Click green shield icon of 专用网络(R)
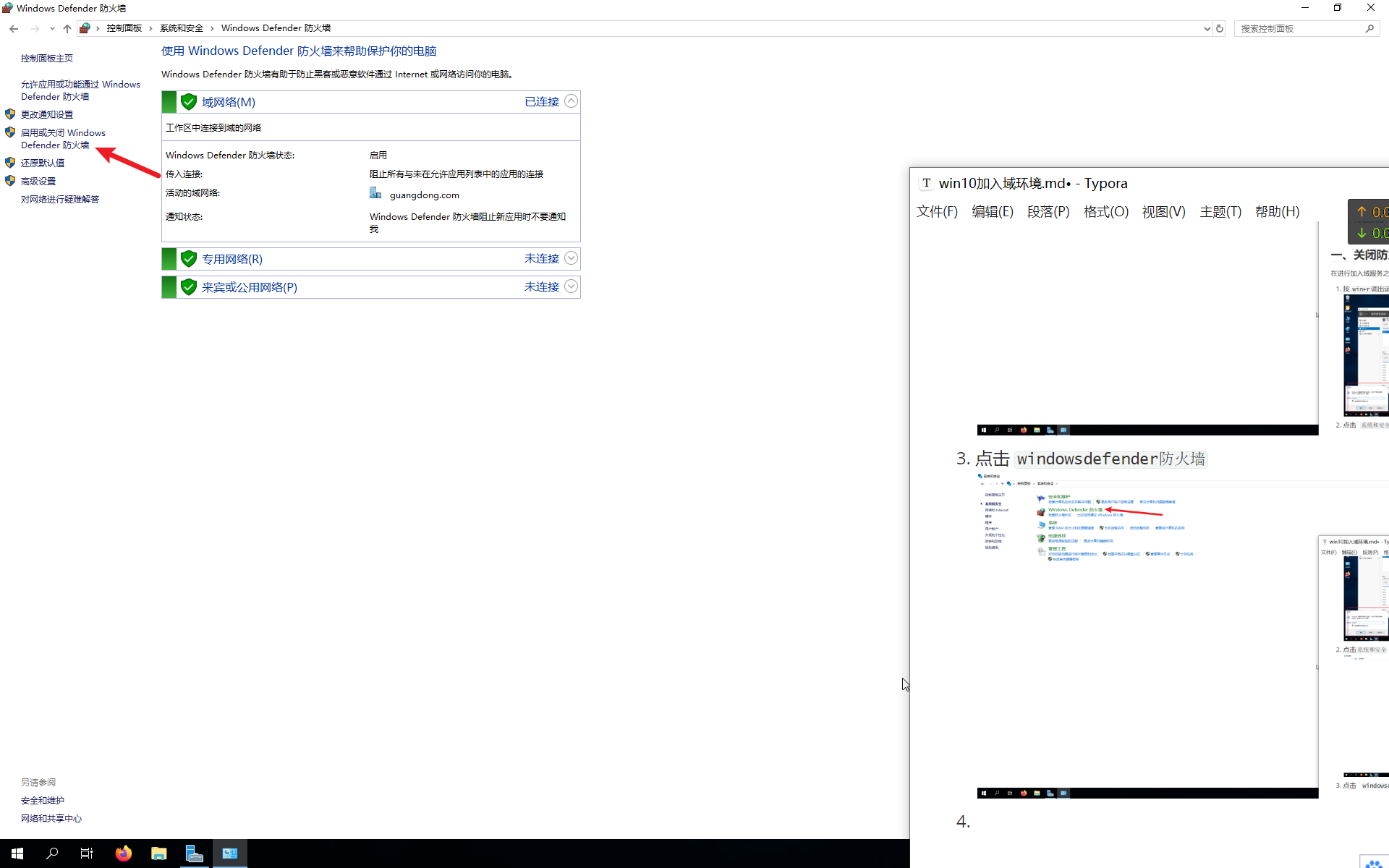 (x=189, y=259)
